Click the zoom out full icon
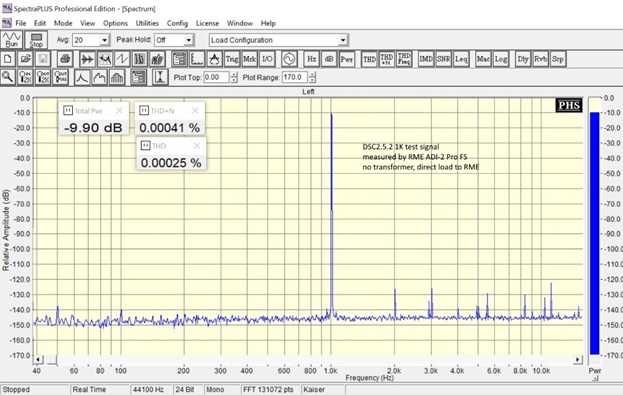The height and width of the screenshot is (395, 623). pyautogui.click(x=60, y=77)
